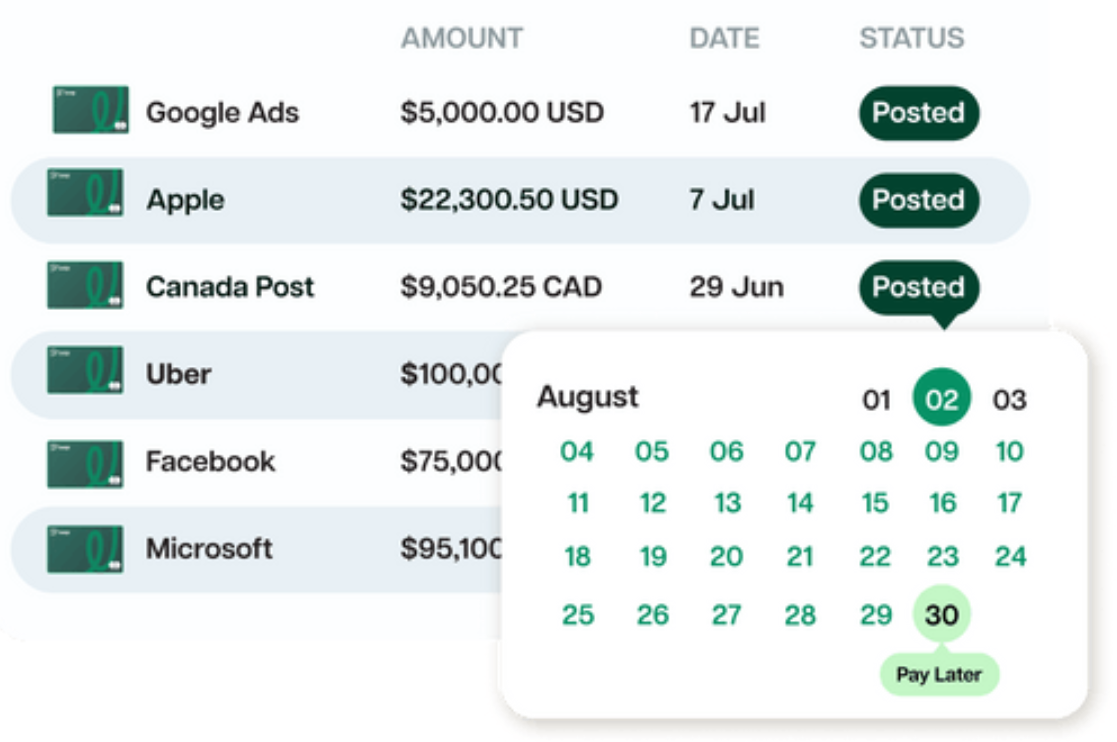Toggle the Posted status for Canada Post
Image resolution: width=1117 pixels, height=742 pixels.
click(x=917, y=287)
